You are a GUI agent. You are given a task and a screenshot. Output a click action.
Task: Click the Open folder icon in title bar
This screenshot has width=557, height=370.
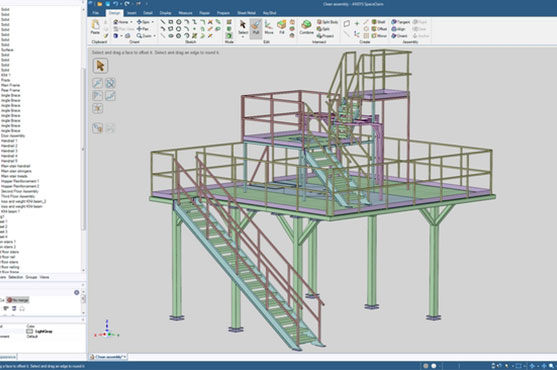click(100, 4)
